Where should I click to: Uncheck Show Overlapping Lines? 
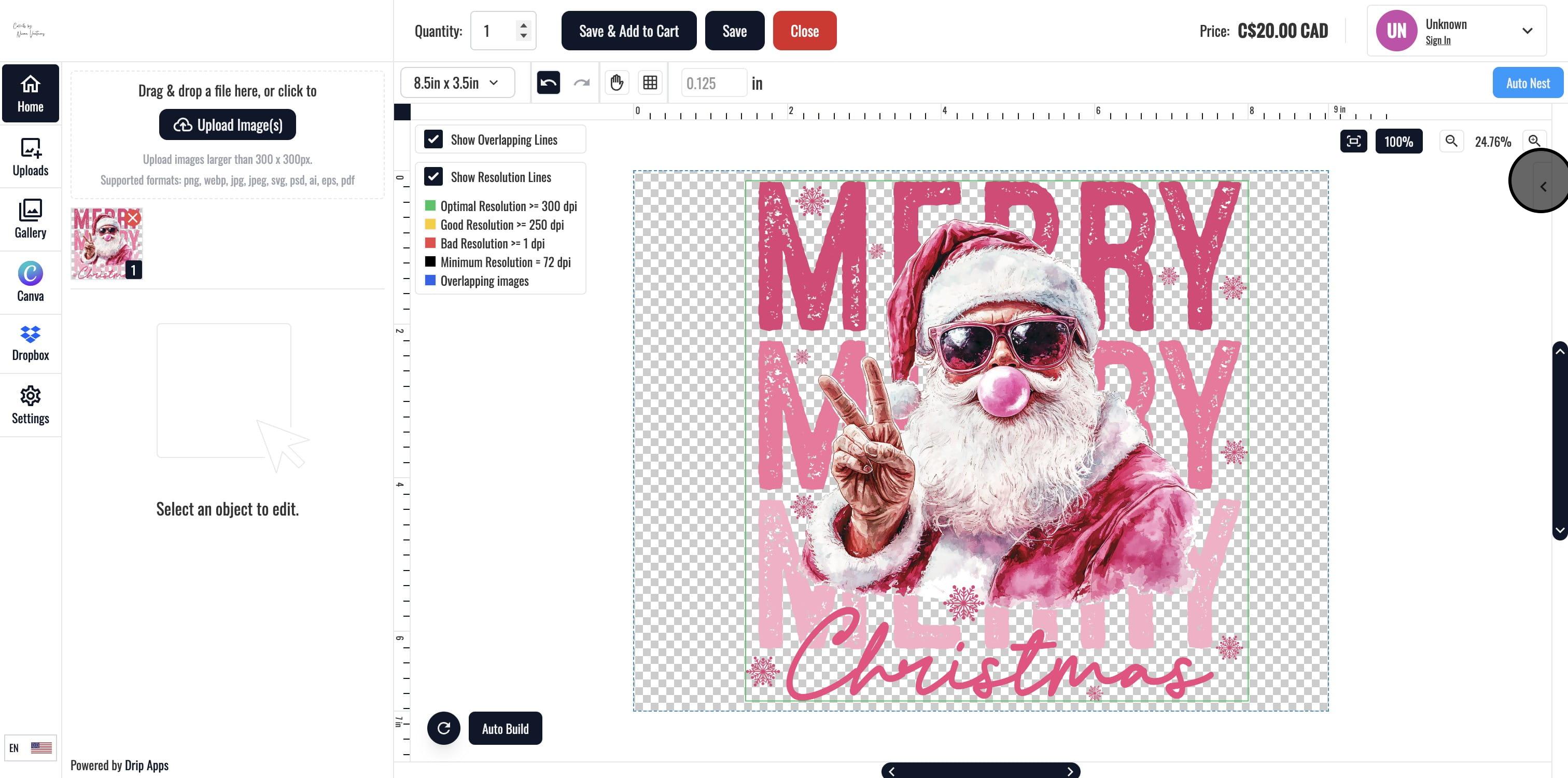pyautogui.click(x=433, y=140)
